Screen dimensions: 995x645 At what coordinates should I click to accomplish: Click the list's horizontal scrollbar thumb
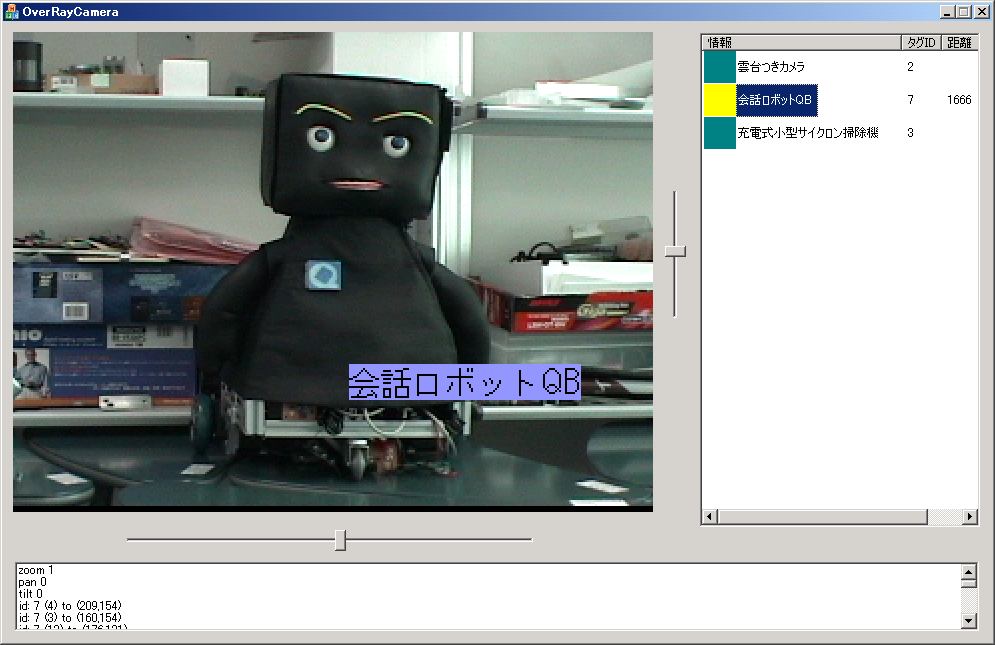coord(822,517)
